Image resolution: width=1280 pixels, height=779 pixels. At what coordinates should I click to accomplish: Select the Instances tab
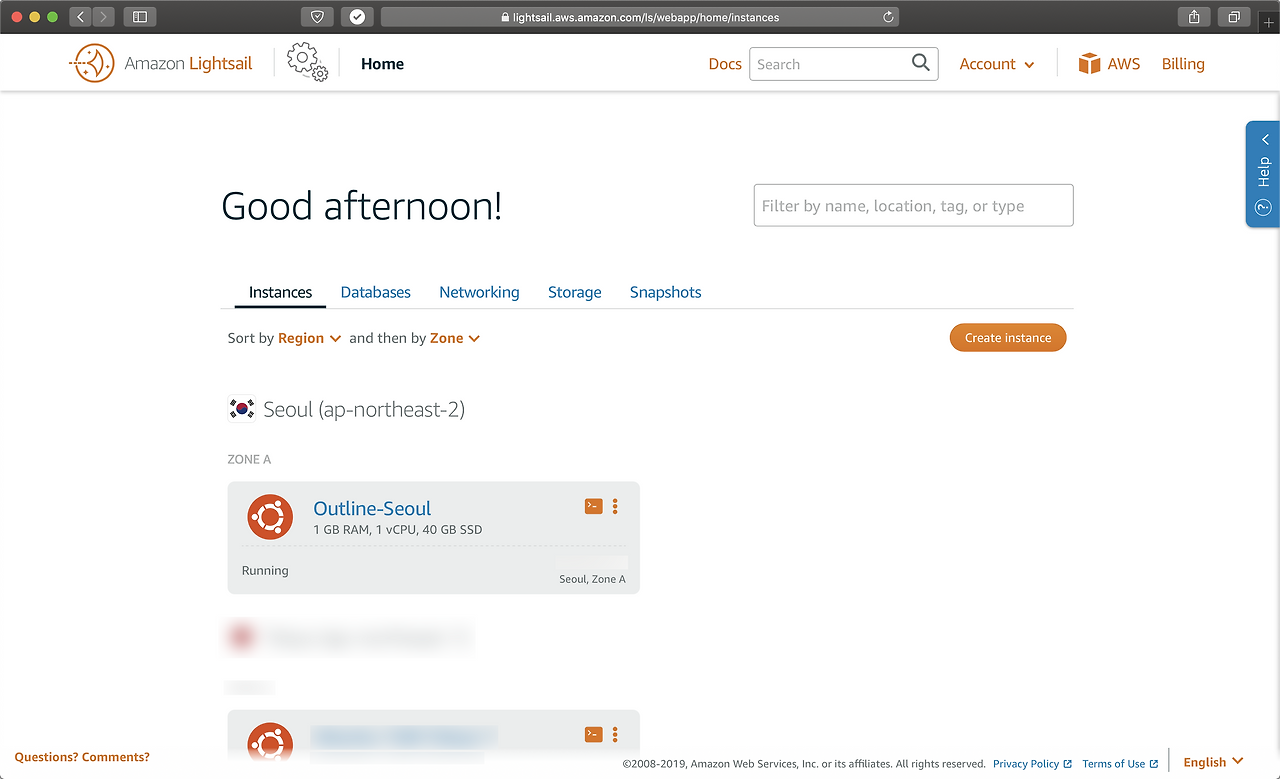(x=280, y=292)
